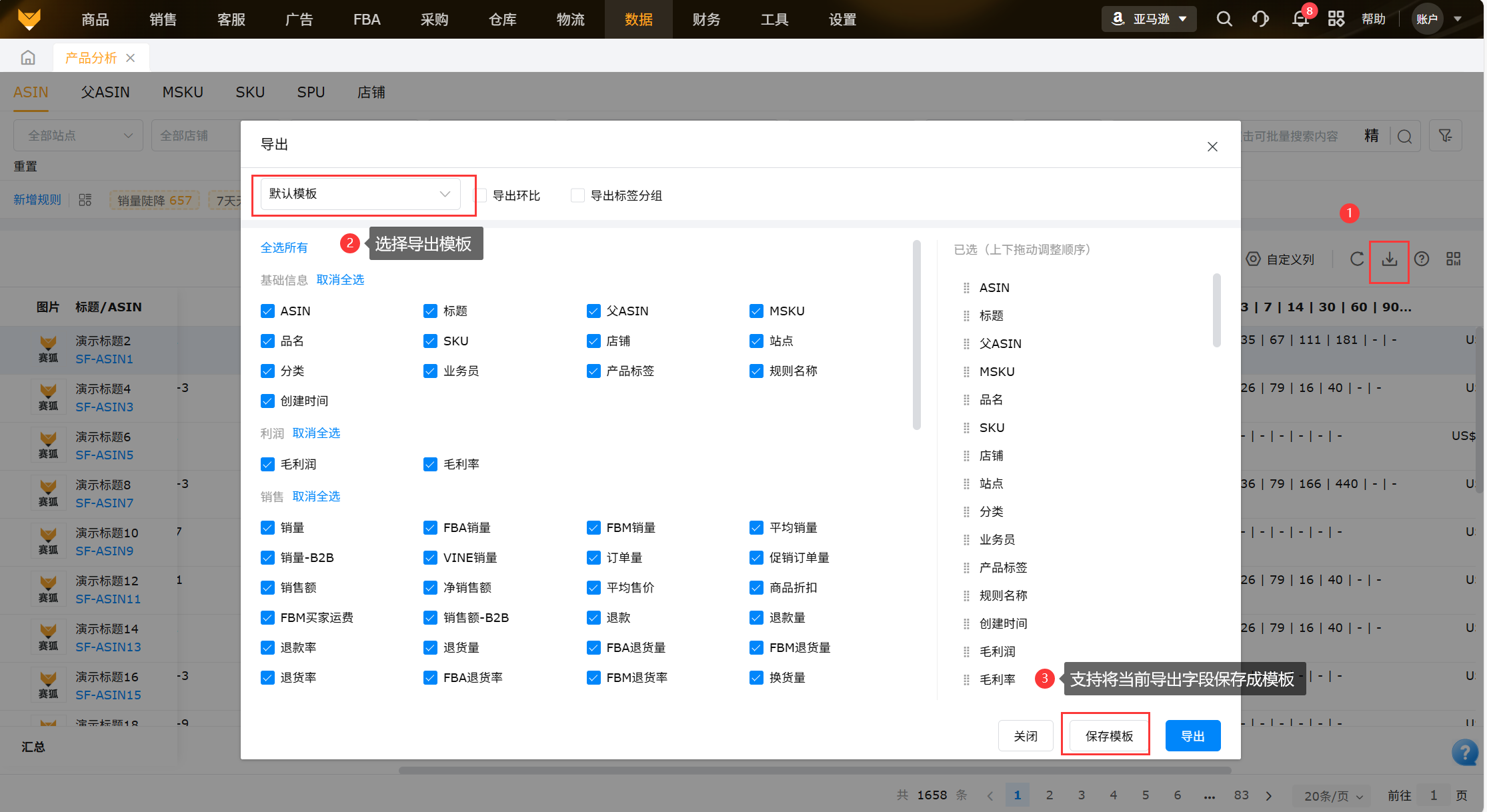
Task: Click the filter funnel icon
Action: (x=1445, y=136)
